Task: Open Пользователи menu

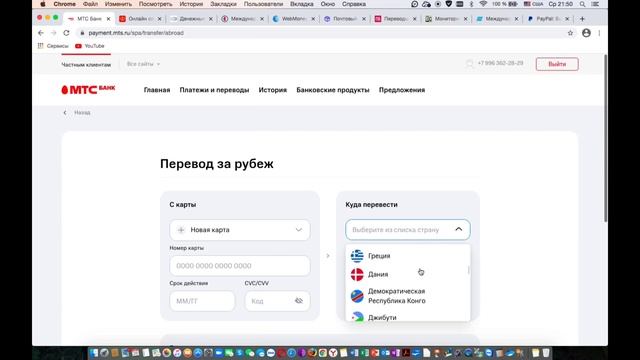Action: click(x=263, y=4)
